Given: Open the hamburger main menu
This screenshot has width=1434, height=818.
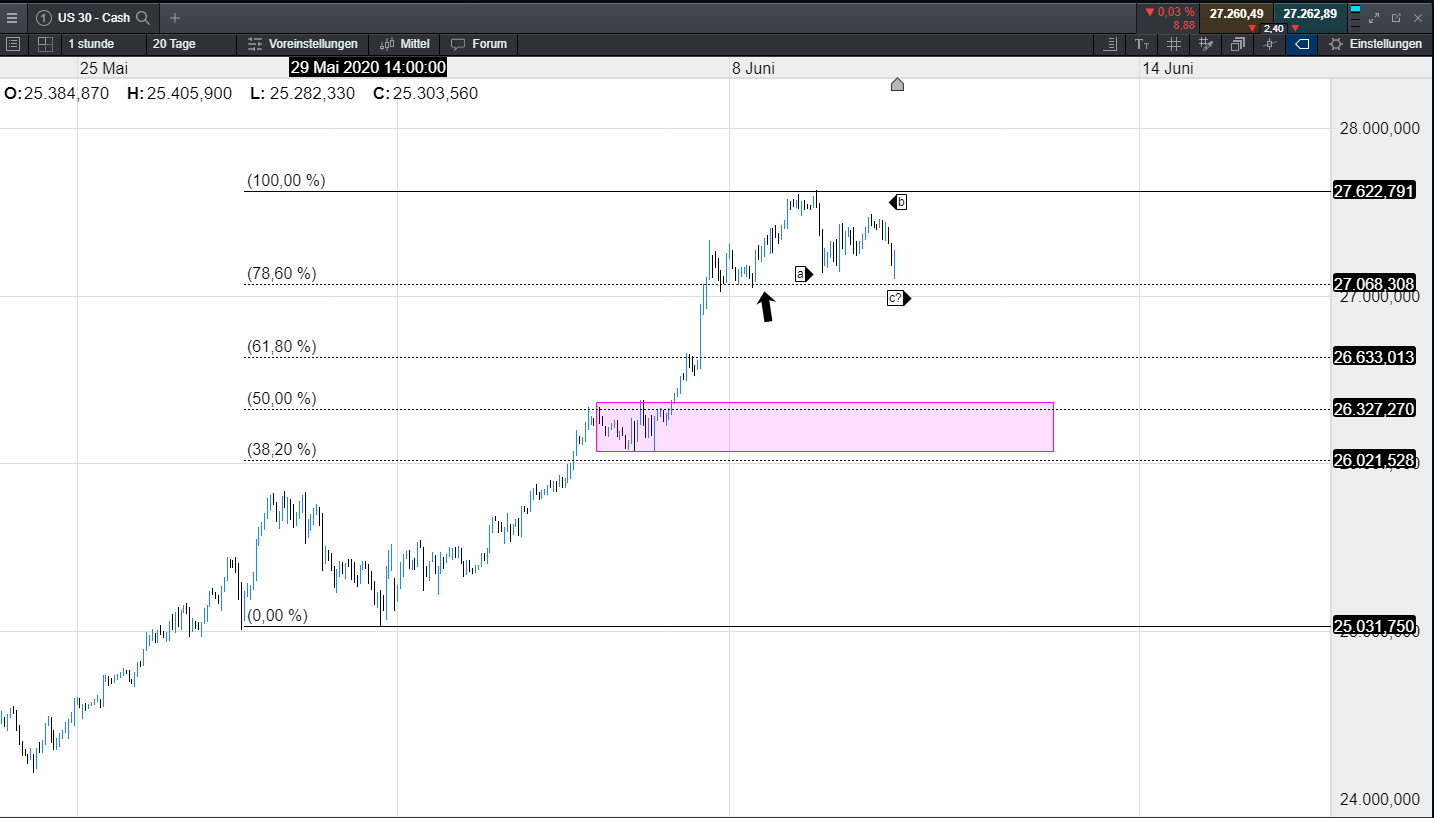Looking at the screenshot, I should pyautogui.click(x=12, y=17).
